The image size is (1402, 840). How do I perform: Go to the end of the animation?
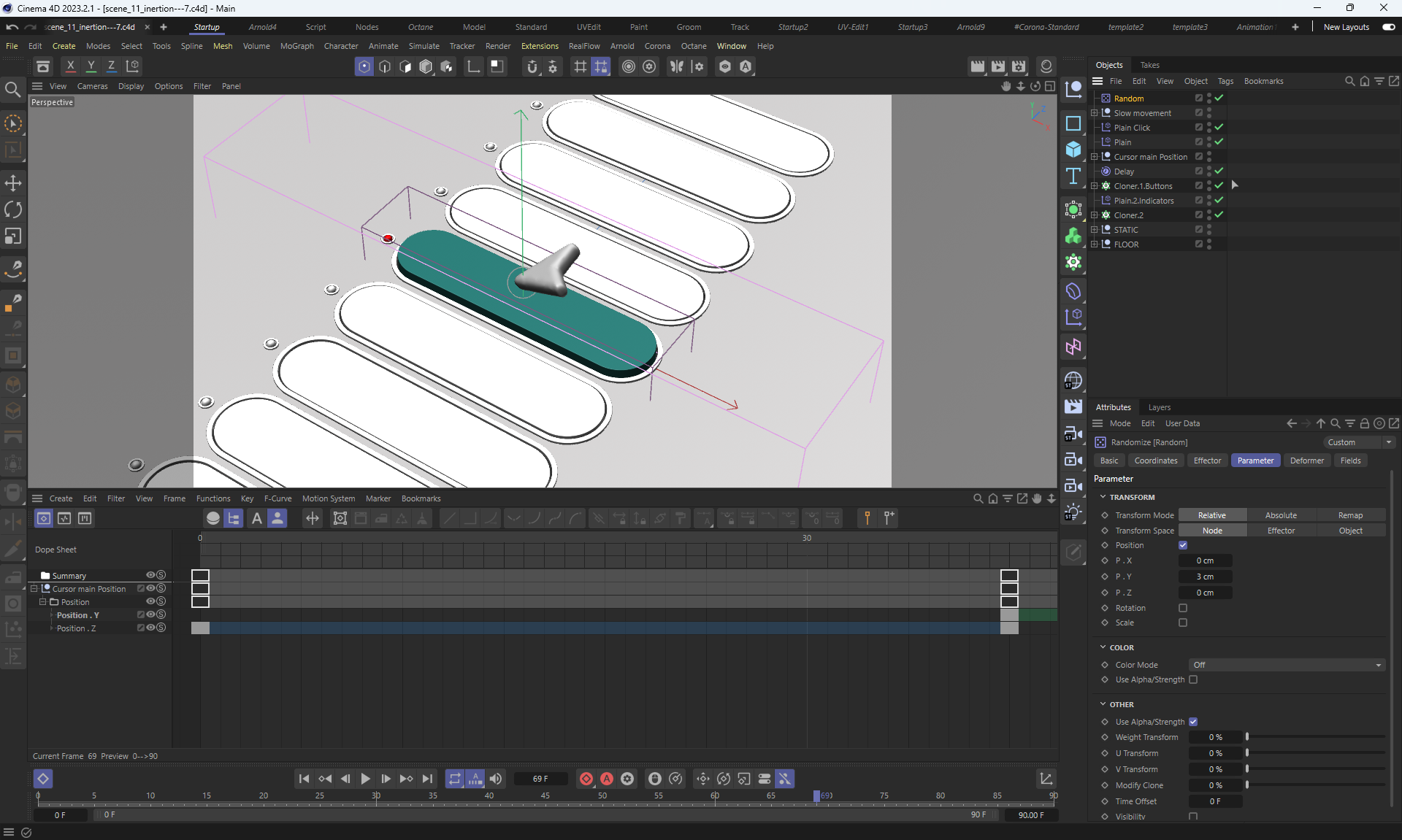coord(428,779)
